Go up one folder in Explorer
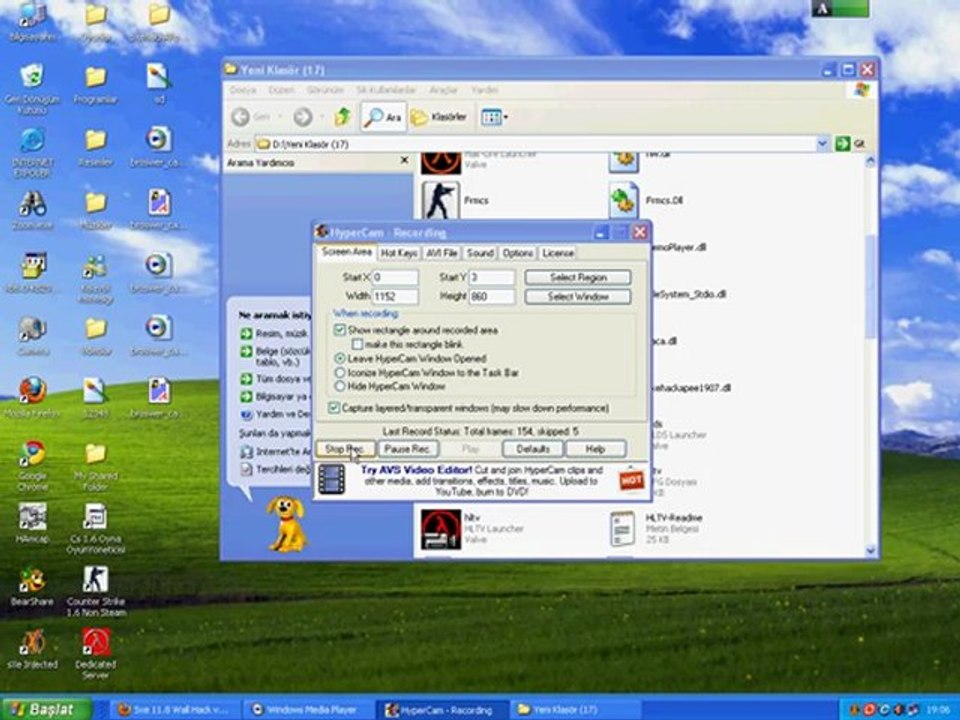The width and height of the screenshot is (960, 720). coord(342,116)
